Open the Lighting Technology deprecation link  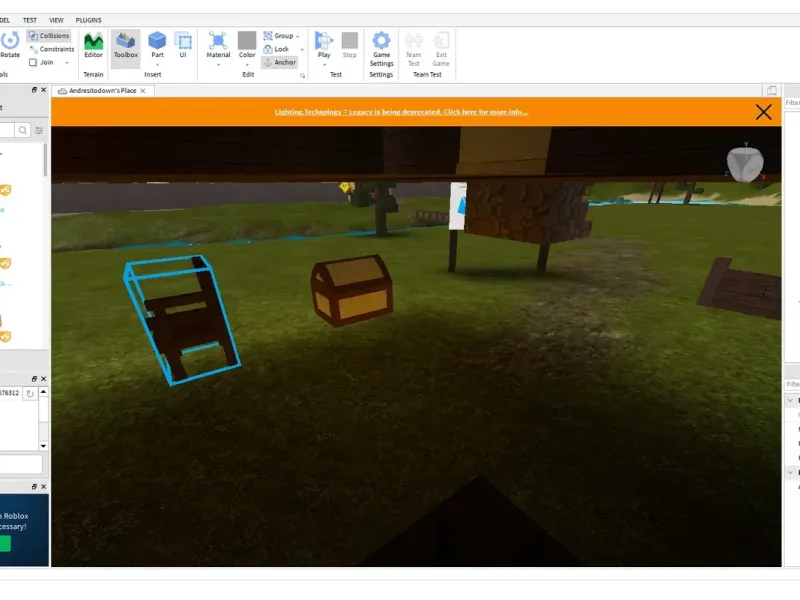[401, 112]
